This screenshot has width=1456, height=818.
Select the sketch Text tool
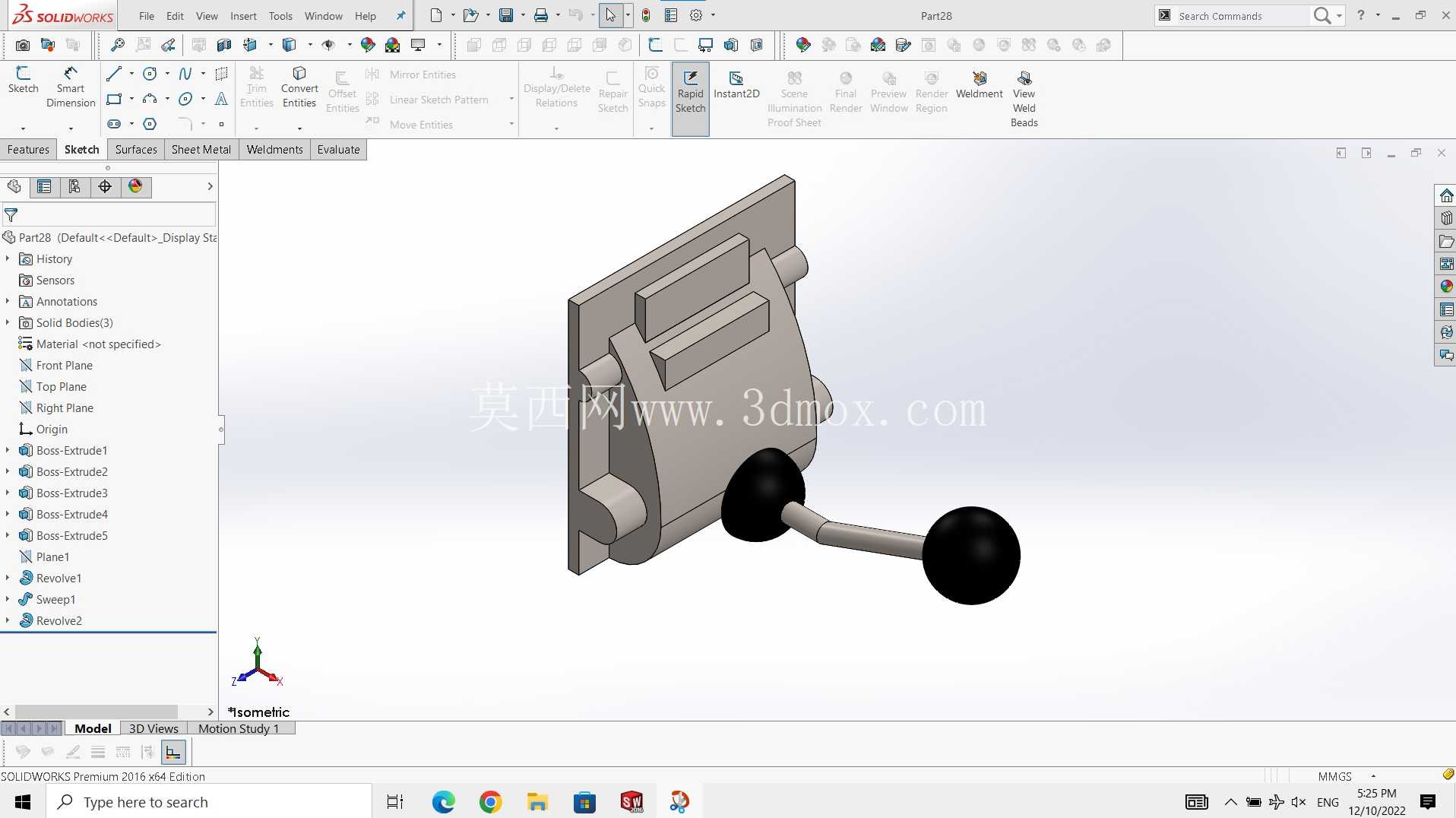[x=221, y=99]
